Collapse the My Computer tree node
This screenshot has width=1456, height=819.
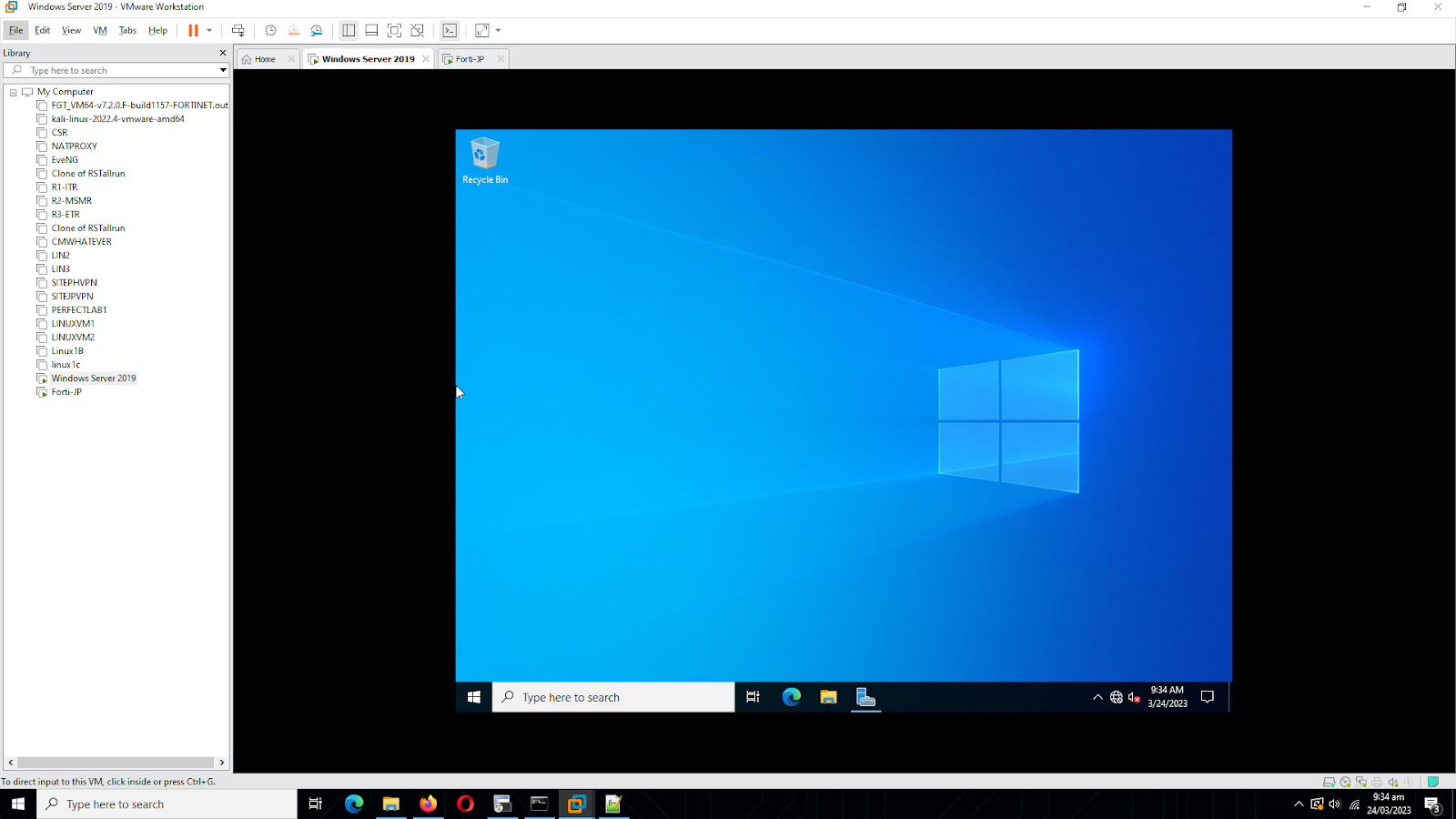(x=14, y=92)
